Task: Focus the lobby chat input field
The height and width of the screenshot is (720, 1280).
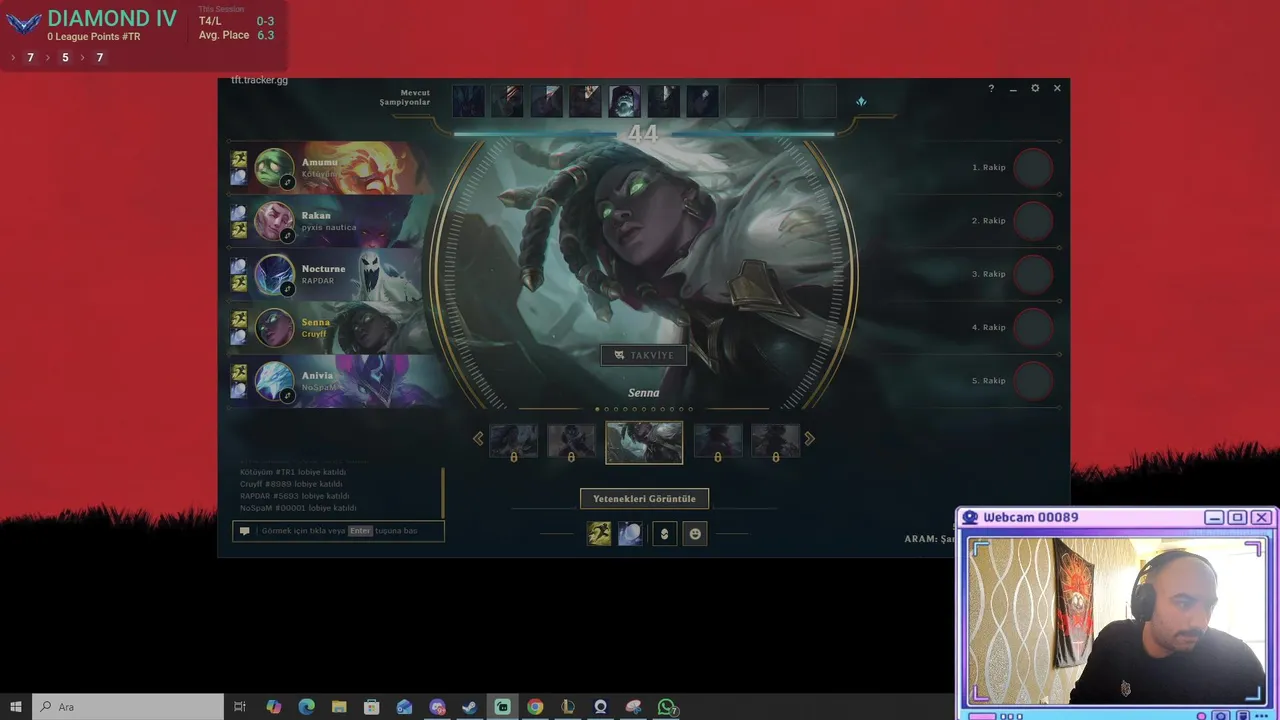Action: pyautogui.click(x=339, y=531)
